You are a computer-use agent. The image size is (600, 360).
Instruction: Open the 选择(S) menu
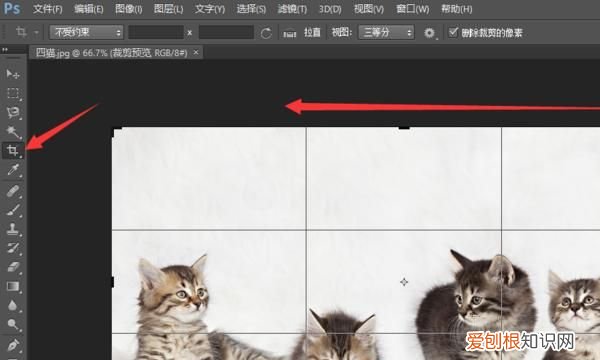click(x=251, y=9)
